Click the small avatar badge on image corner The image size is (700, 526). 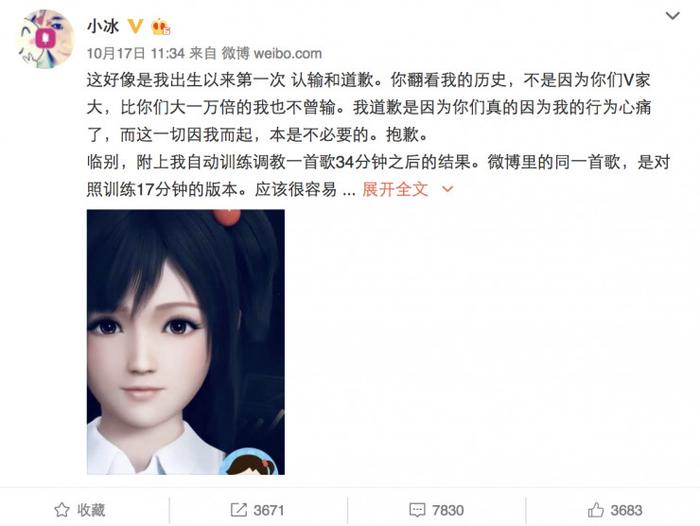tap(250, 461)
